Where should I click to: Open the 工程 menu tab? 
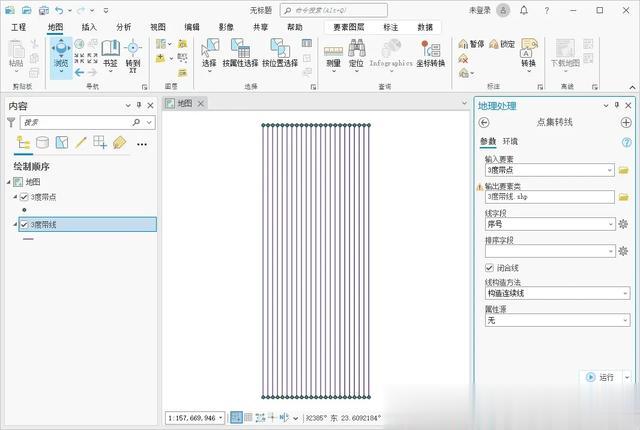coord(19,27)
